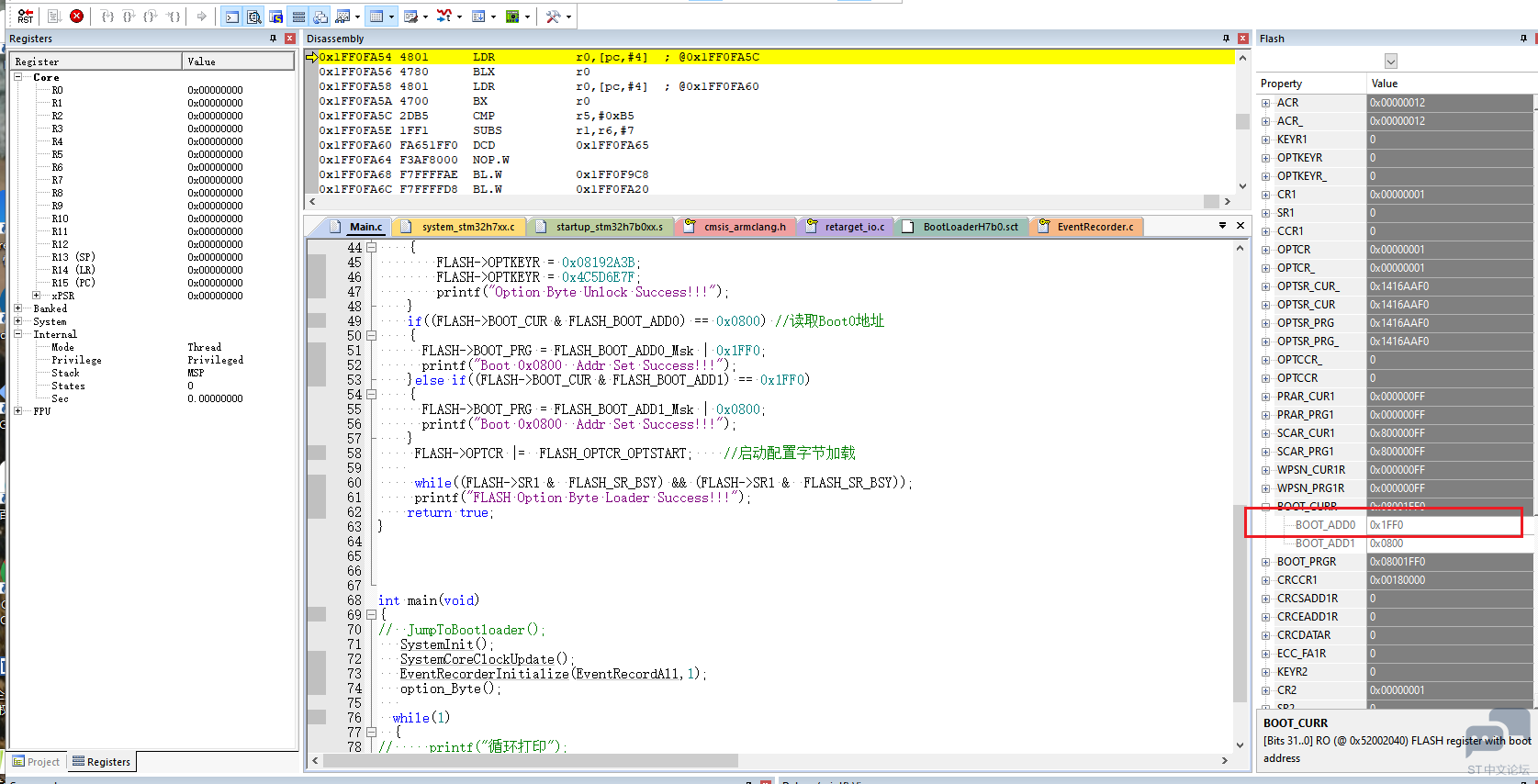Click the Run to Cursor Line icon
Screen dimensions: 1538x784
point(174,16)
